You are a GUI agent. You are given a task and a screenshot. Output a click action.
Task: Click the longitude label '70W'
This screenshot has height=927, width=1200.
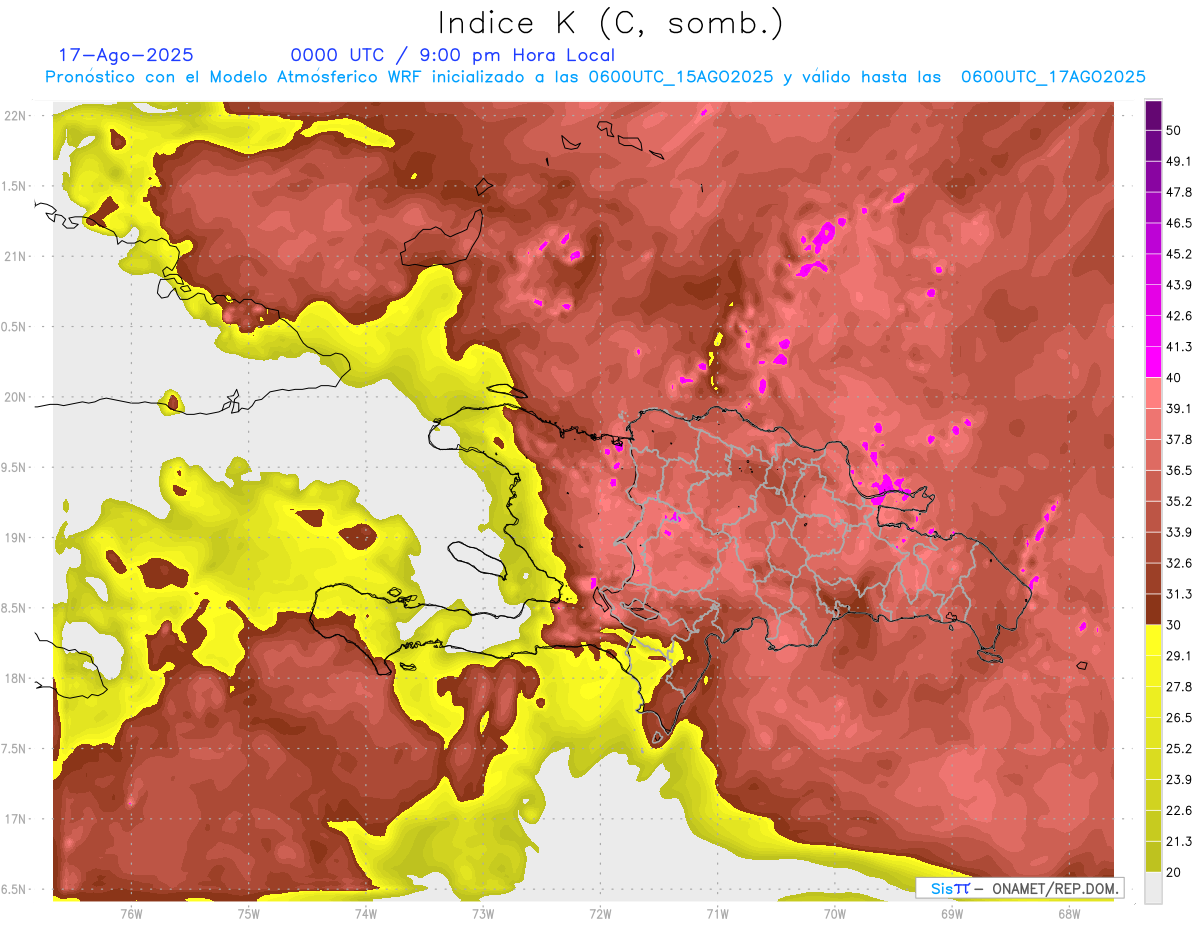pyautogui.click(x=835, y=914)
